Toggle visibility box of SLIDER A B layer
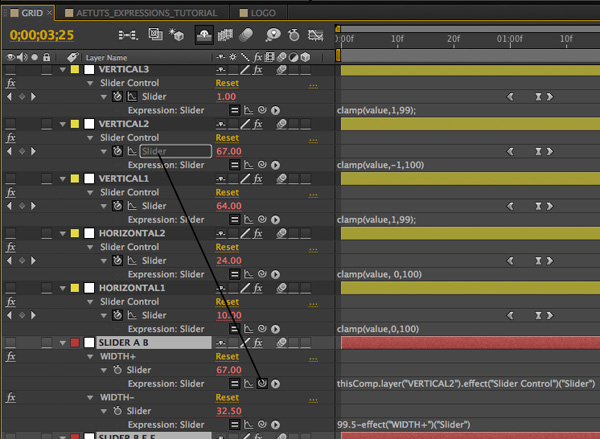The width and height of the screenshot is (600, 439). point(10,343)
